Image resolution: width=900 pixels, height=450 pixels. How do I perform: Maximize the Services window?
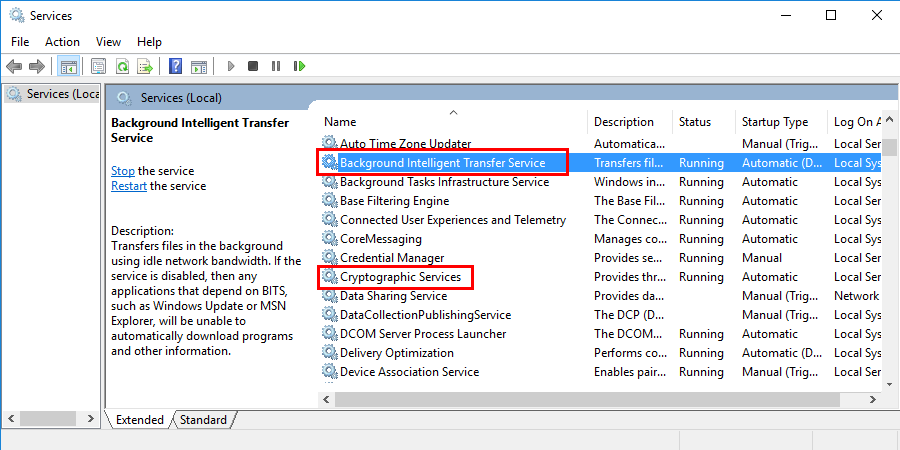coord(831,15)
